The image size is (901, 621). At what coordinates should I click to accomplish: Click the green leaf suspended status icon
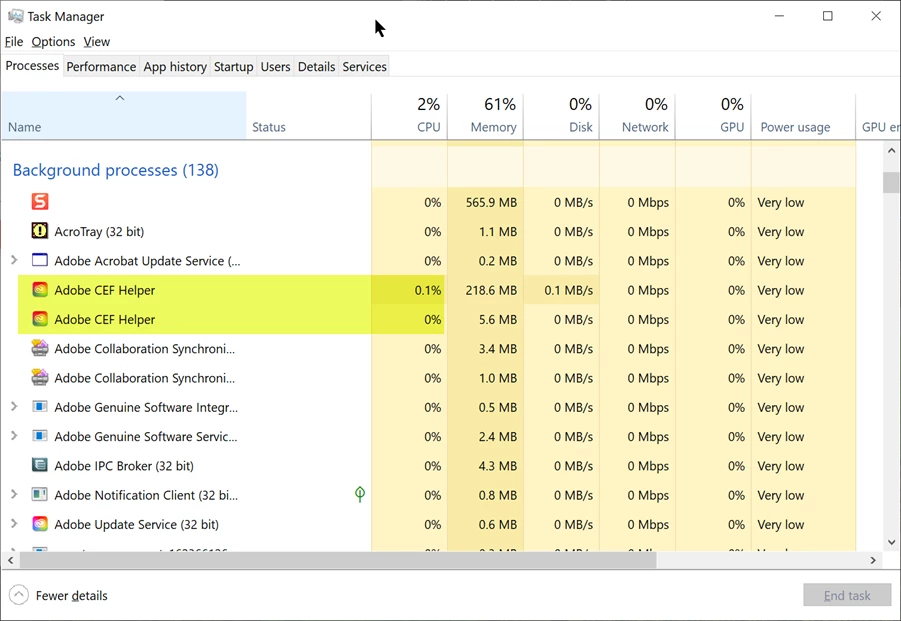coord(360,494)
